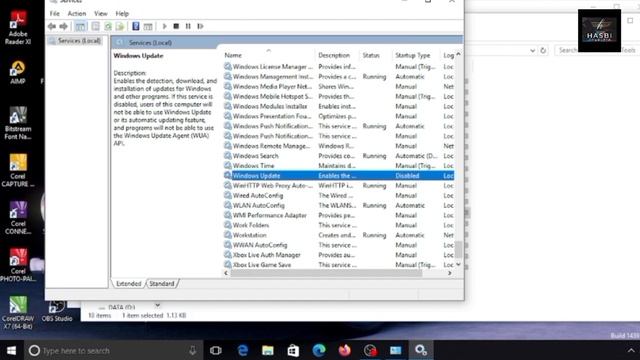Select Xbox Live Auth Manager service
640x360 pixels.
coord(339,255)
